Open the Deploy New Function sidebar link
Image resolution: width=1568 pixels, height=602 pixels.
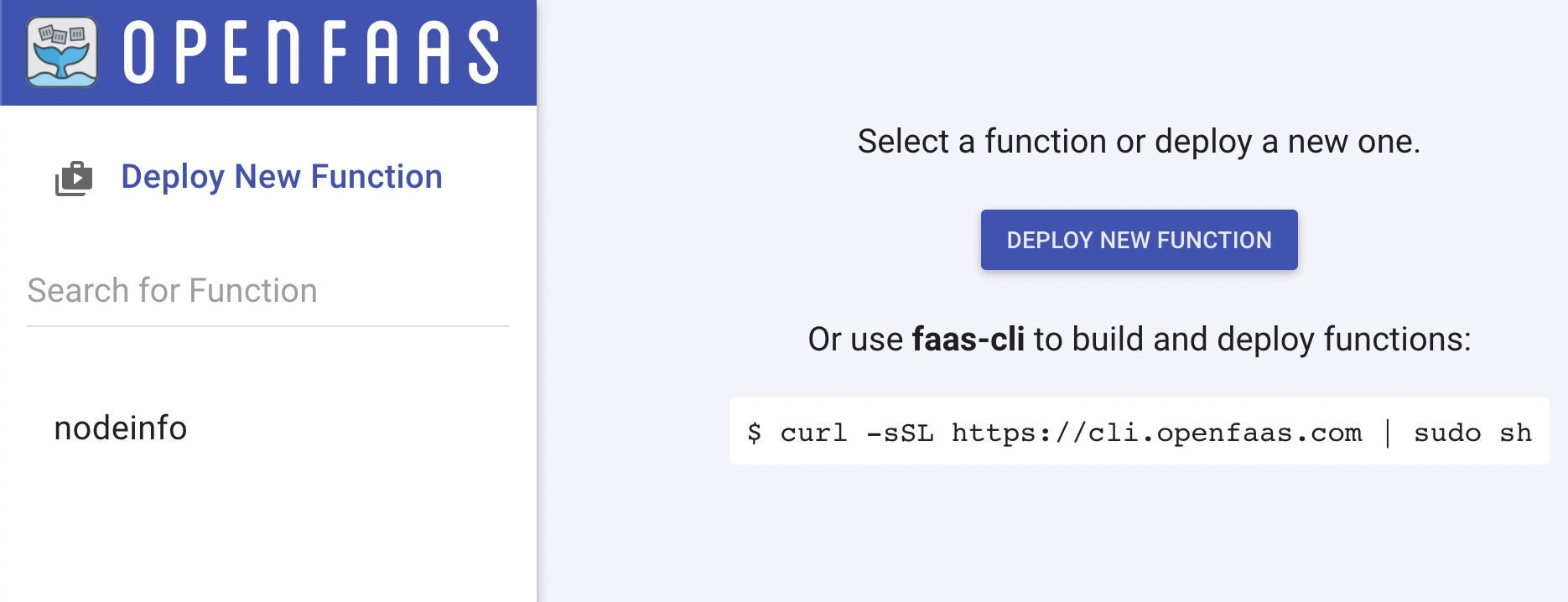click(281, 177)
